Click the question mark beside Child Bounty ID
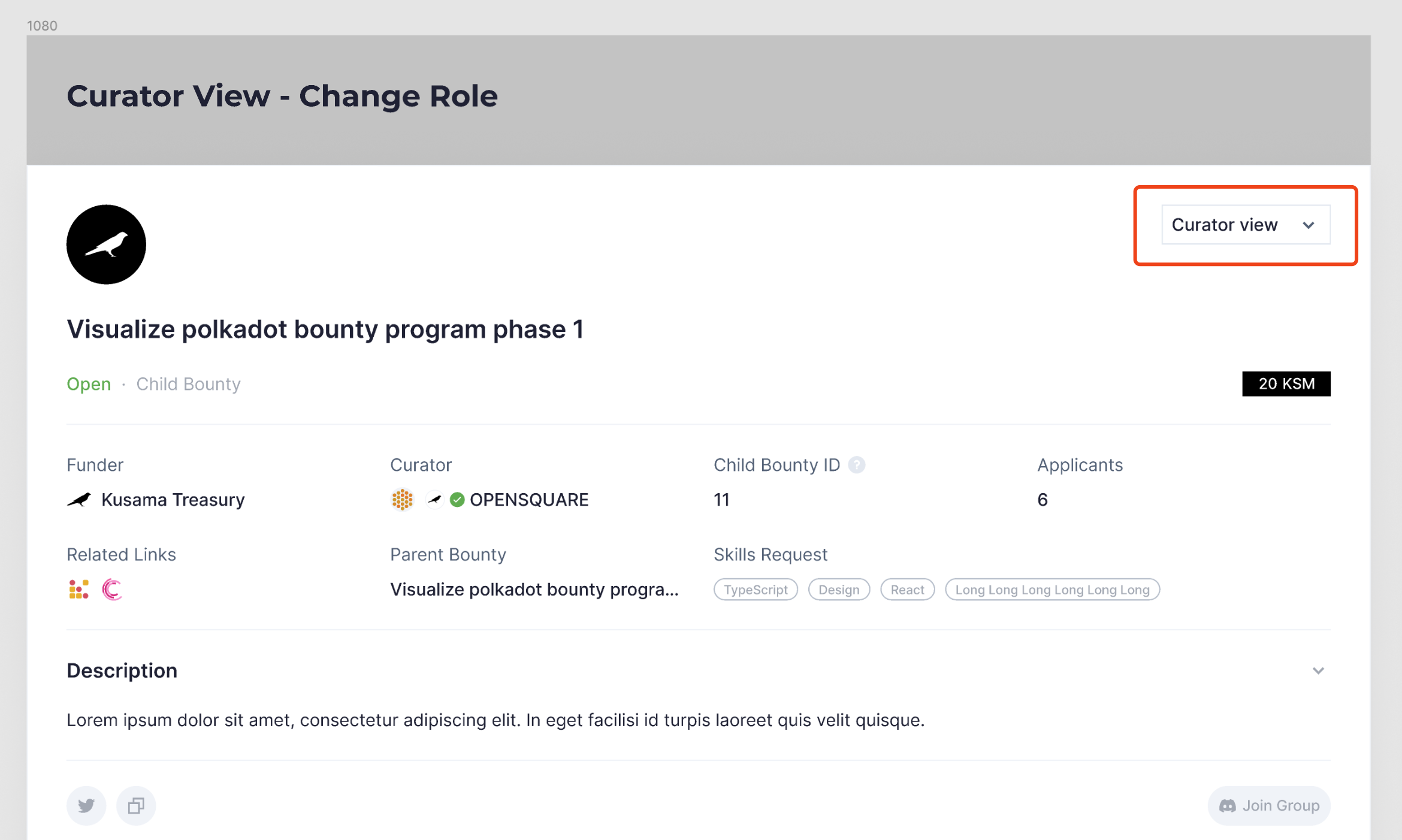This screenshot has height=840, width=1402. pyautogui.click(x=856, y=464)
